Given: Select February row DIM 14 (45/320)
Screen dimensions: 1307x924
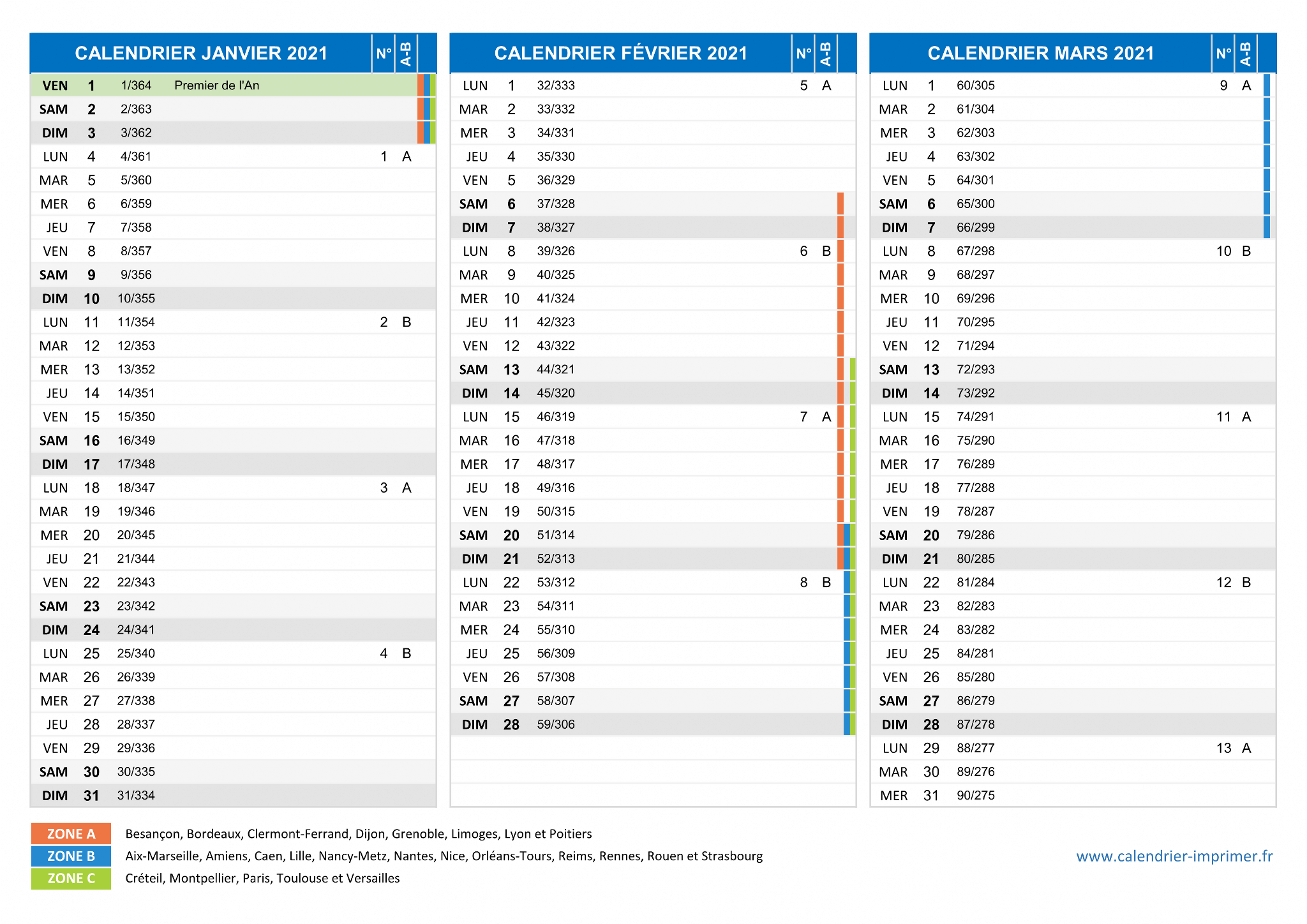Looking at the screenshot, I should [x=653, y=393].
